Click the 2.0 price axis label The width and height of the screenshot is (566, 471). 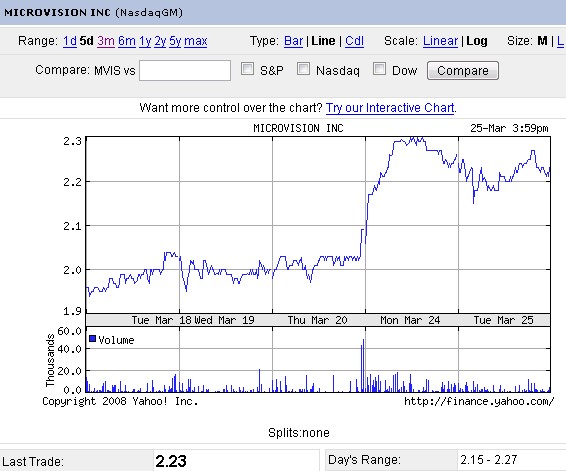coord(73,270)
